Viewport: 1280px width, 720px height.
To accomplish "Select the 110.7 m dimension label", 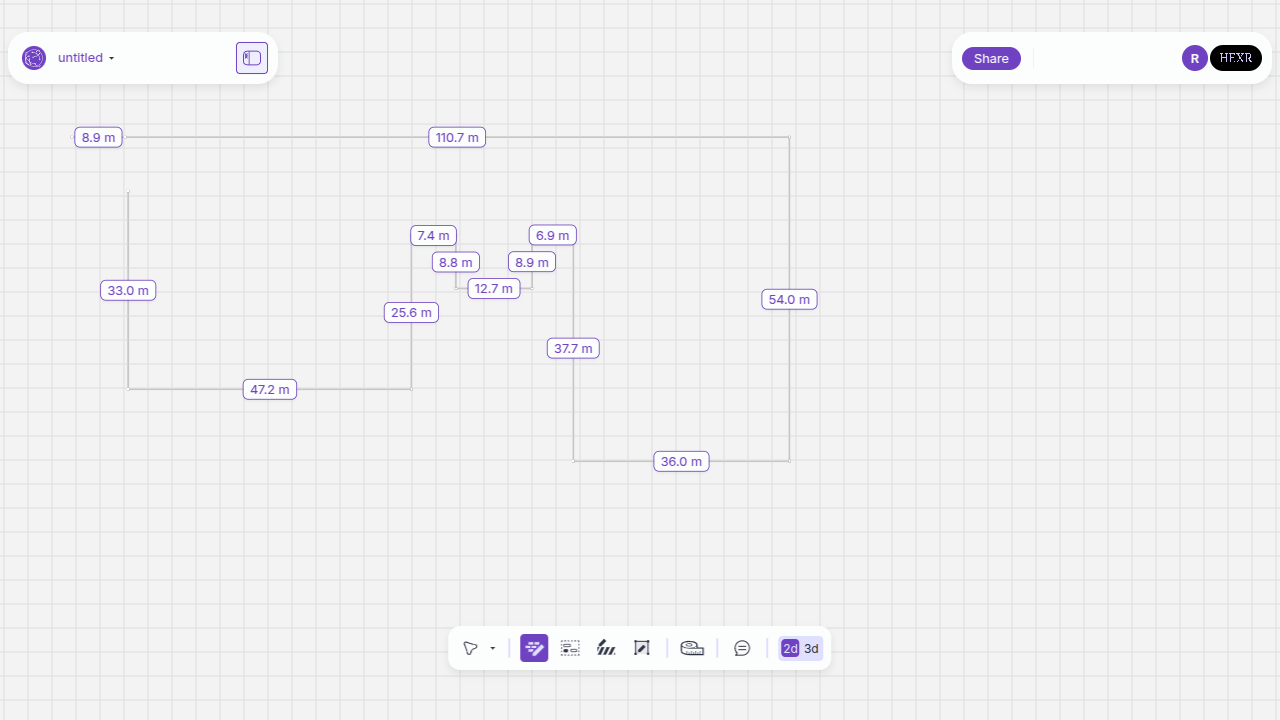I will [457, 137].
